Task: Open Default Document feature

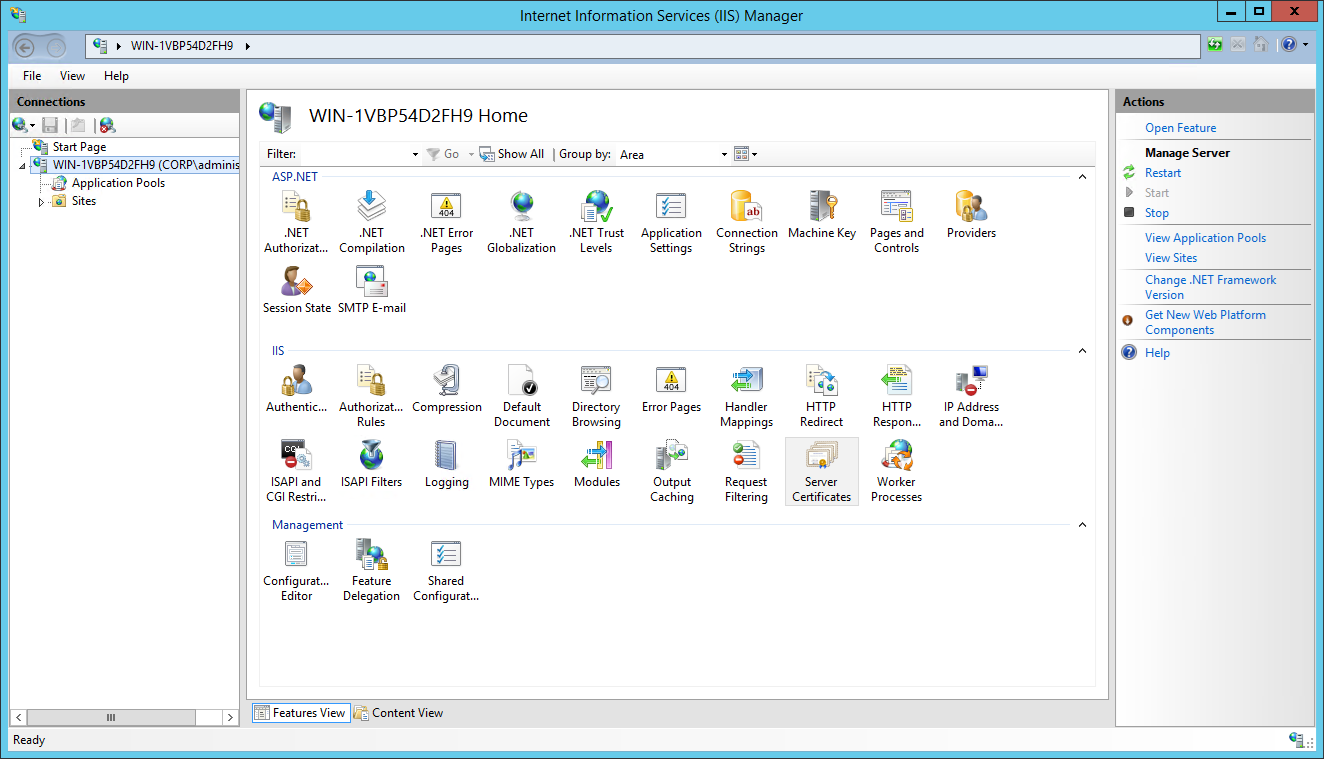Action: pyautogui.click(x=522, y=396)
